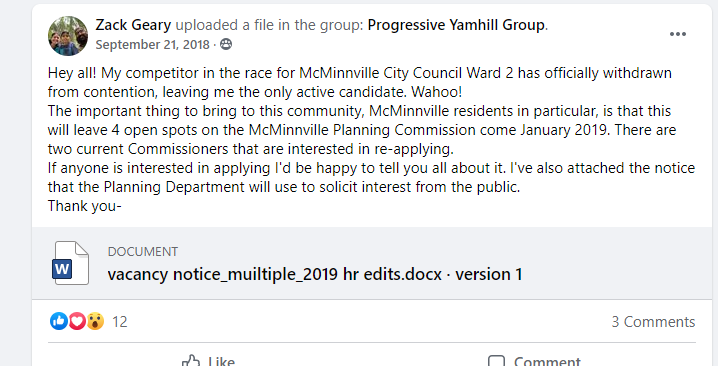Screen dimensions: 718x366
Task: Open vacancy notice_muiltiple_2019 hr edits.docx
Action: pyautogui.click(x=274, y=274)
